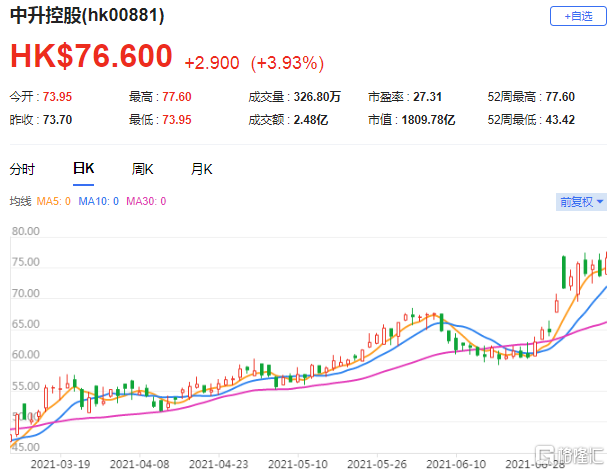The image size is (610, 472).
Task: Click the stock title 中升控股(hk00881)
Action: [88, 17]
